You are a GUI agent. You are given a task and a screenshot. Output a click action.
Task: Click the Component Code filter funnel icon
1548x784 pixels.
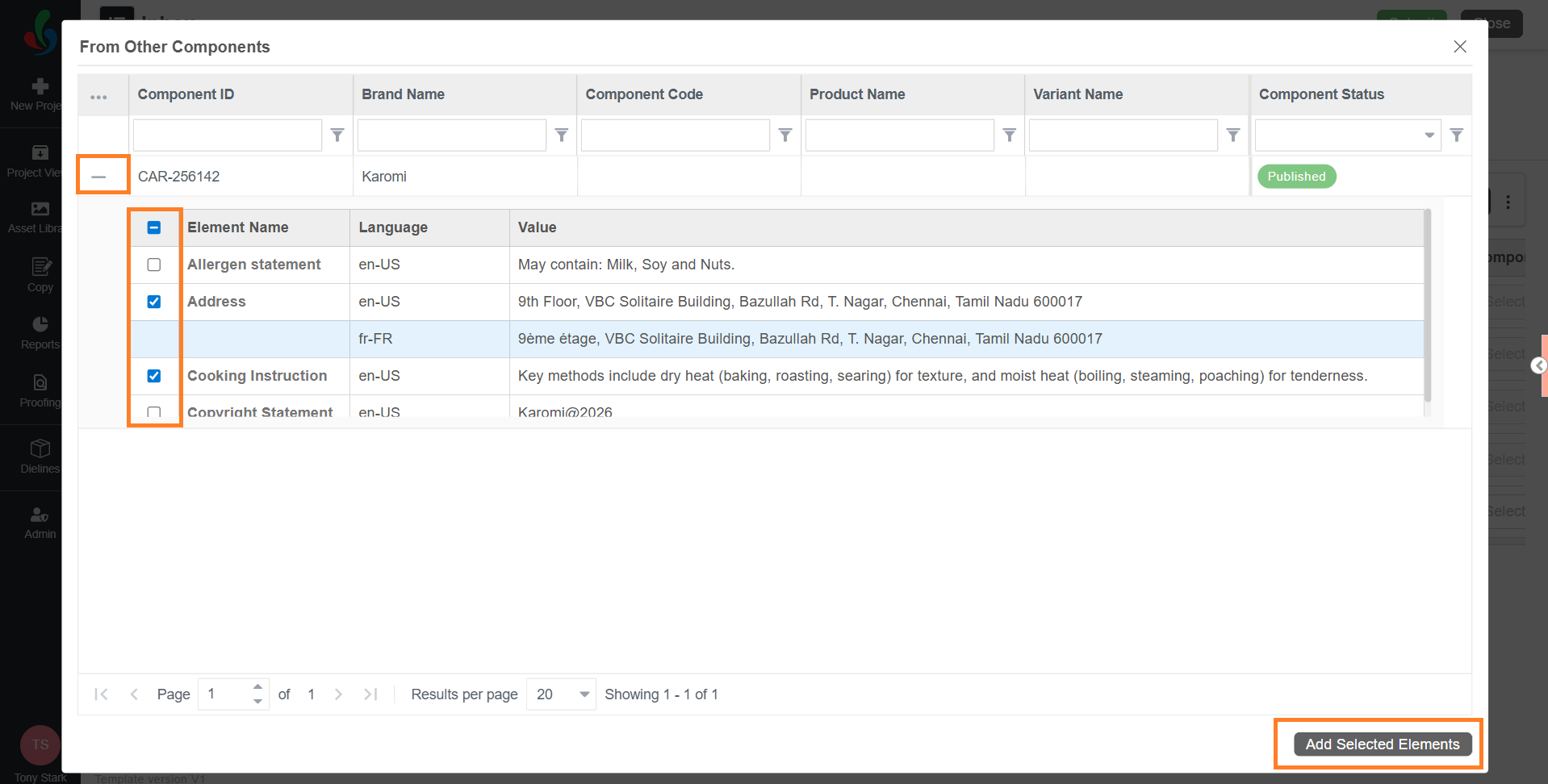(785, 136)
